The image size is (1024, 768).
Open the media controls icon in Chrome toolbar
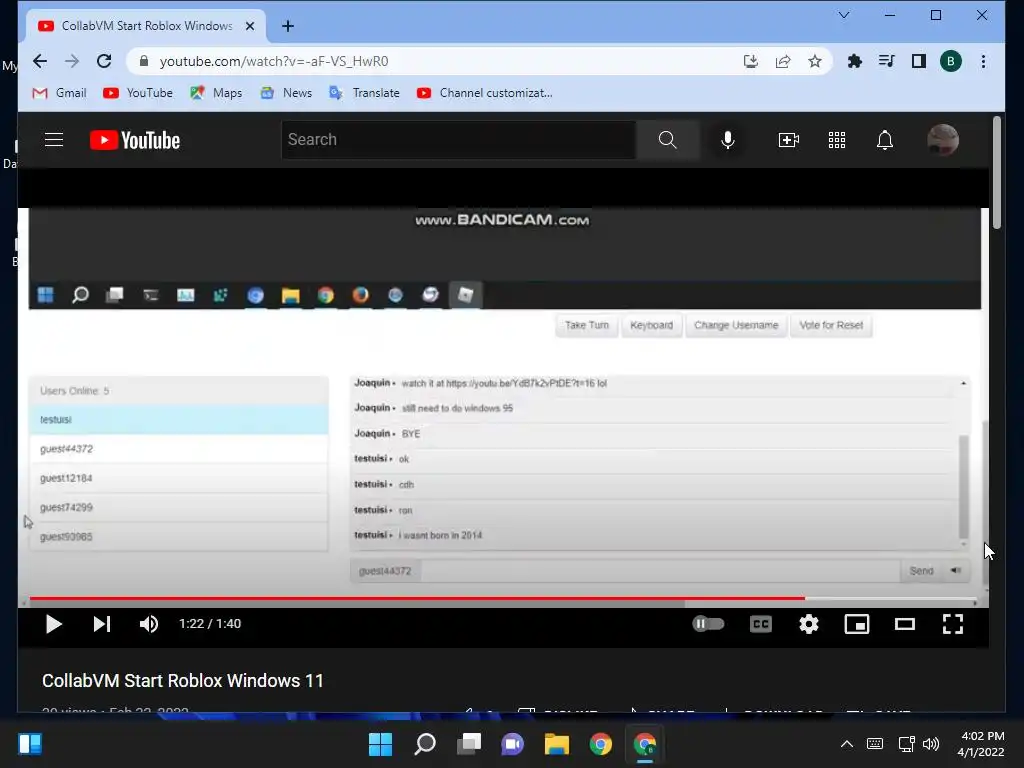coord(886,61)
